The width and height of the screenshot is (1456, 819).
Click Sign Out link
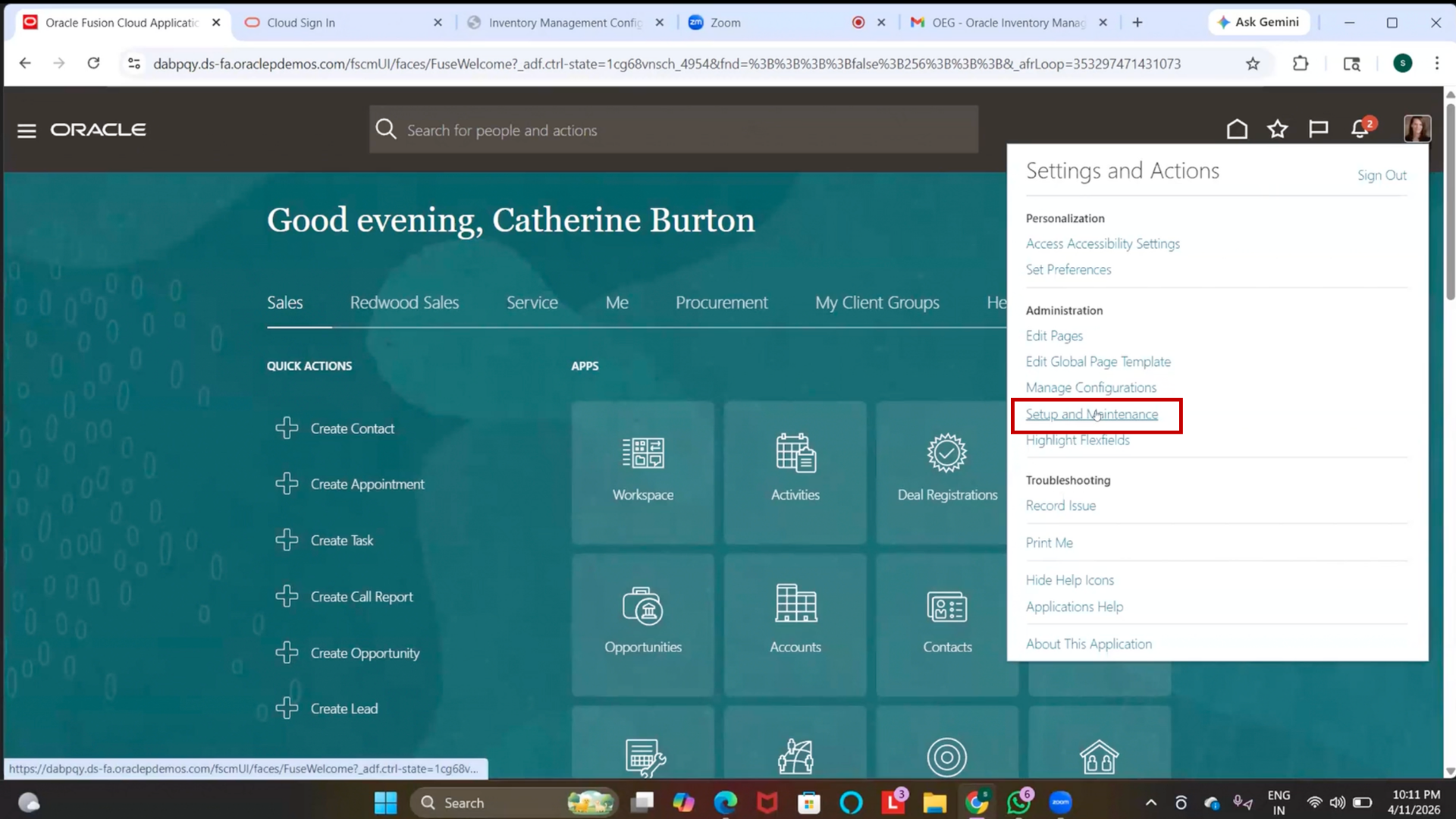tap(1382, 175)
